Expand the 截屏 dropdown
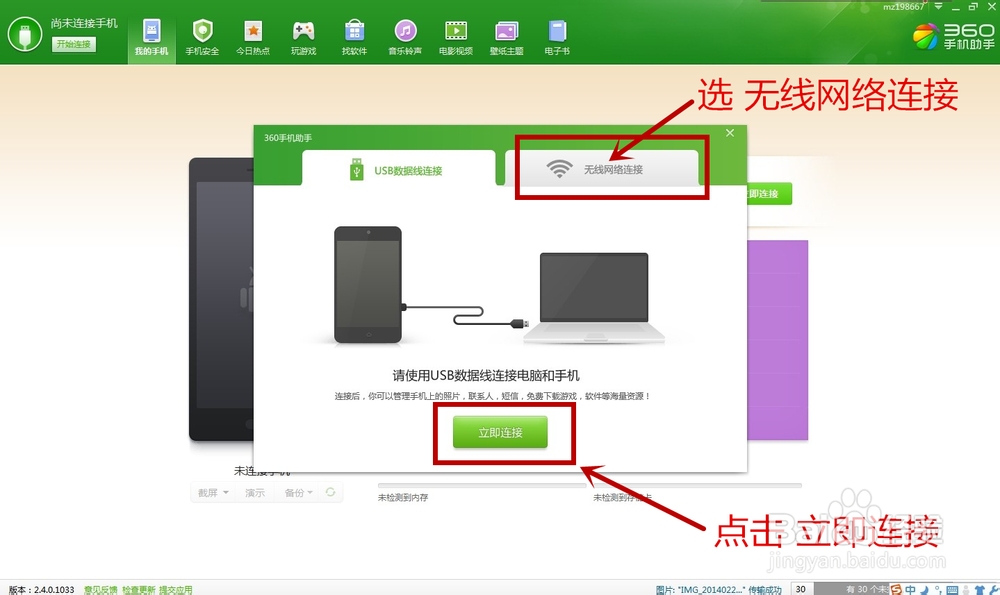Screen dimensions: 1000x595 [212, 493]
